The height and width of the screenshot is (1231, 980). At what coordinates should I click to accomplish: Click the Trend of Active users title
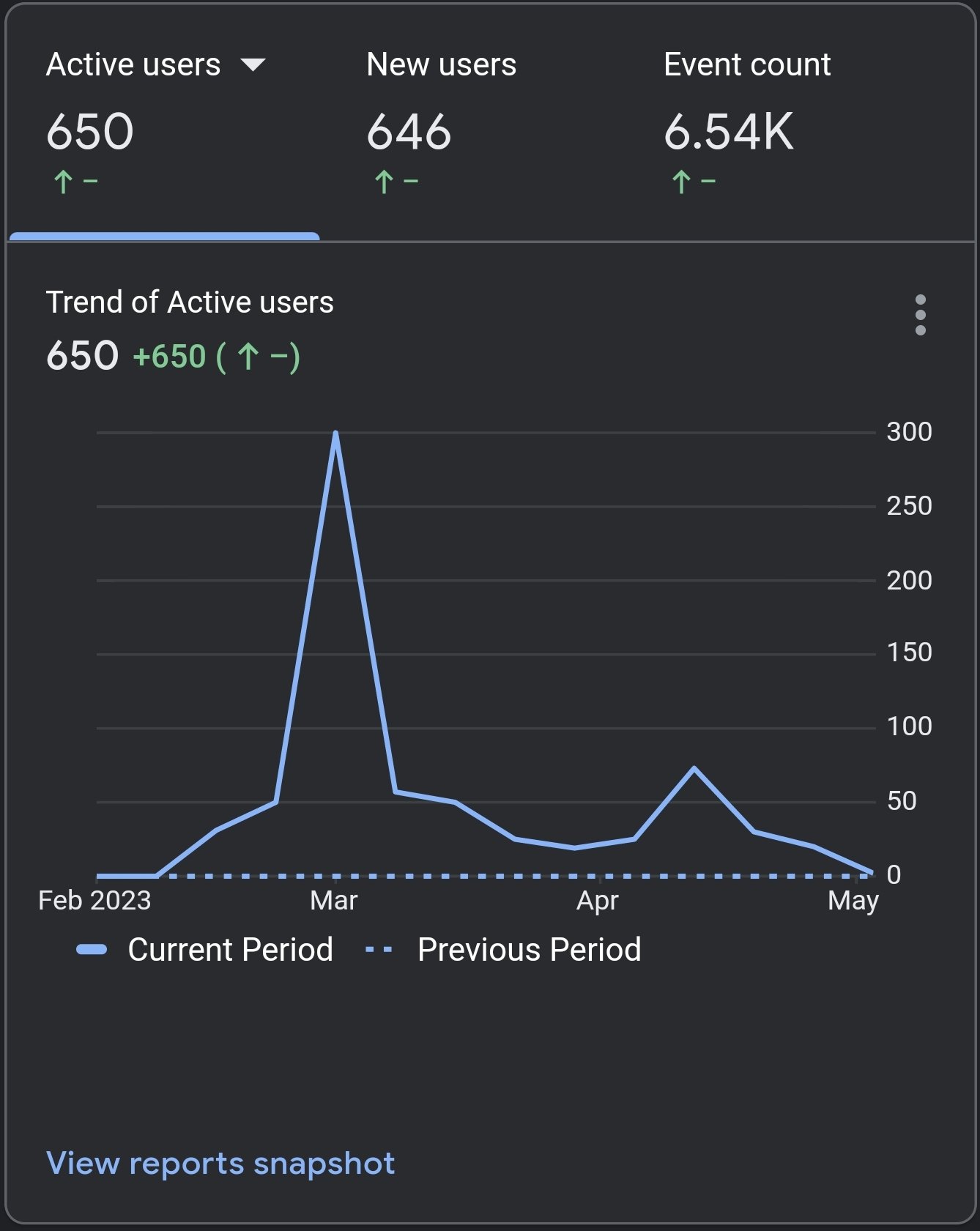coord(190,302)
